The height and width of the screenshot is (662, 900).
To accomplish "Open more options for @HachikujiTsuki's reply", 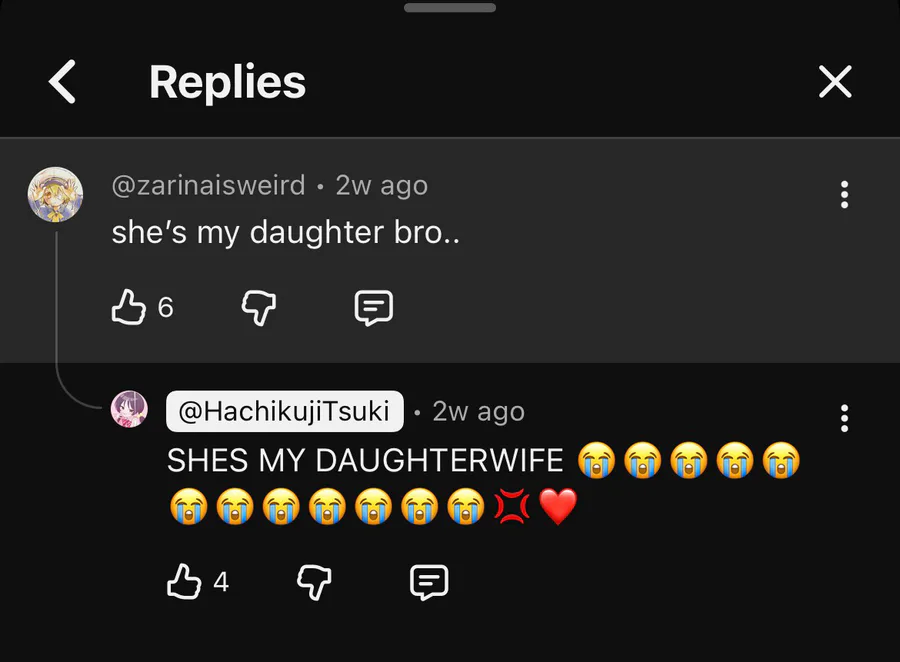I will pyautogui.click(x=845, y=418).
